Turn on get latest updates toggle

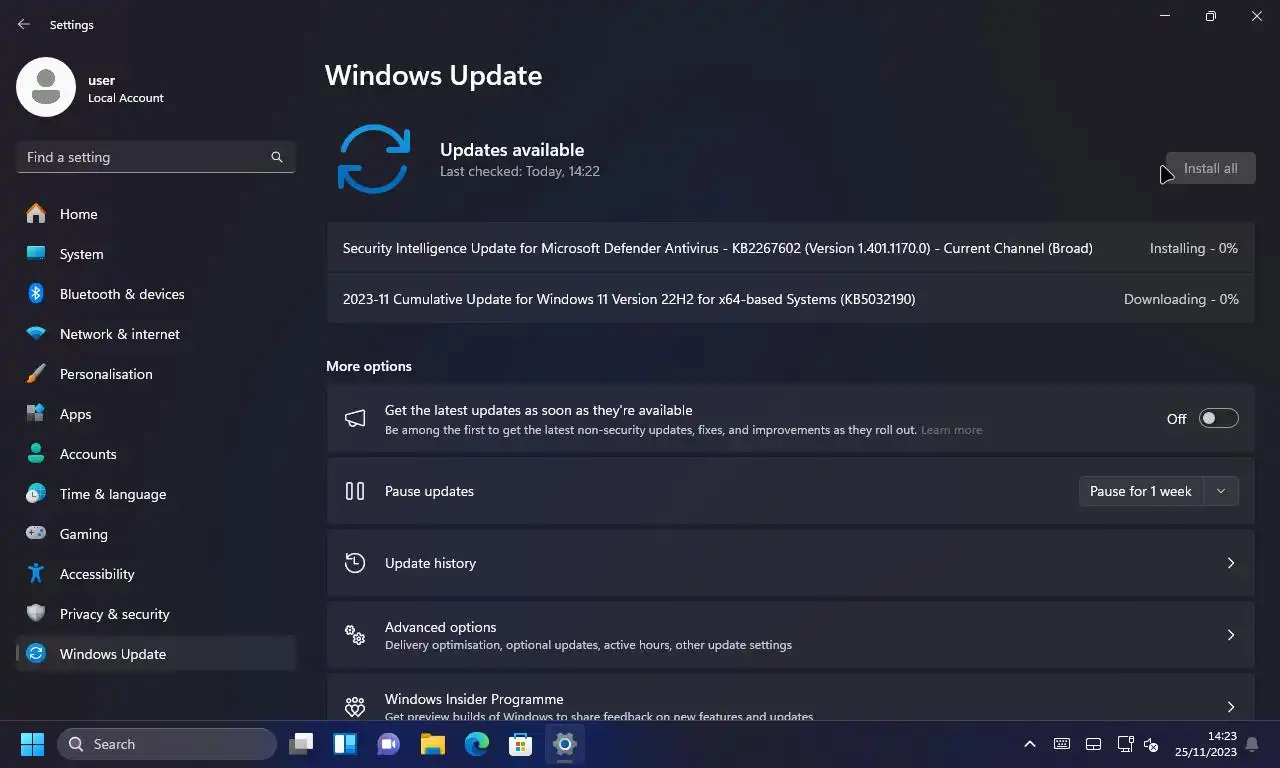click(1219, 419)
